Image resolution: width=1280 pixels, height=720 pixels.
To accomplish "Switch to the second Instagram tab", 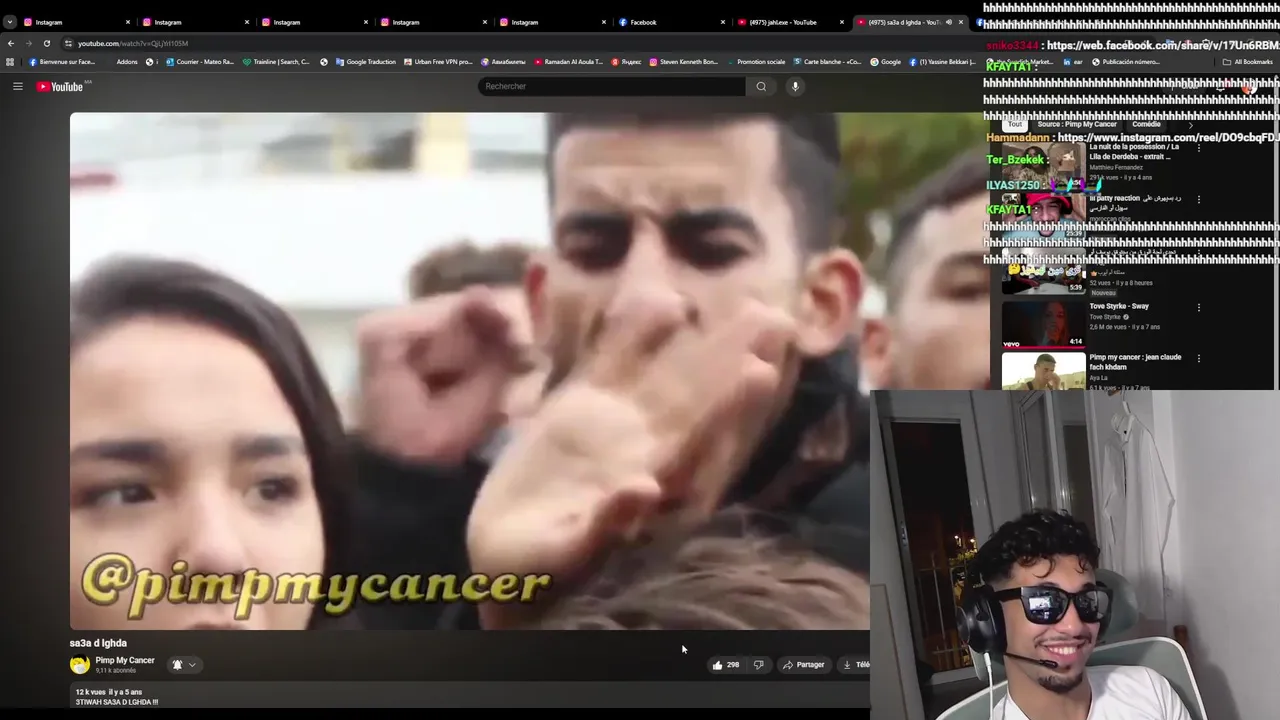I will tap(194, 22).
